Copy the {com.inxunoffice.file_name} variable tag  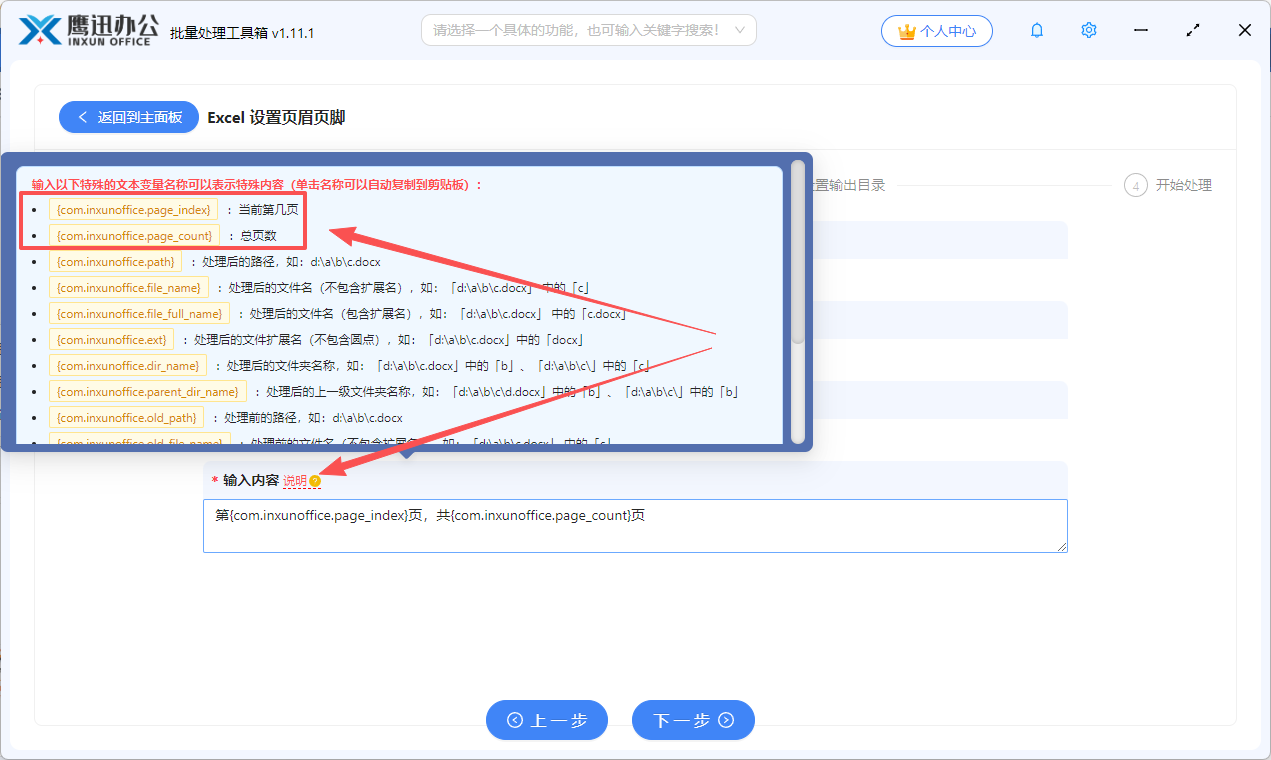[x=130, y=287]
